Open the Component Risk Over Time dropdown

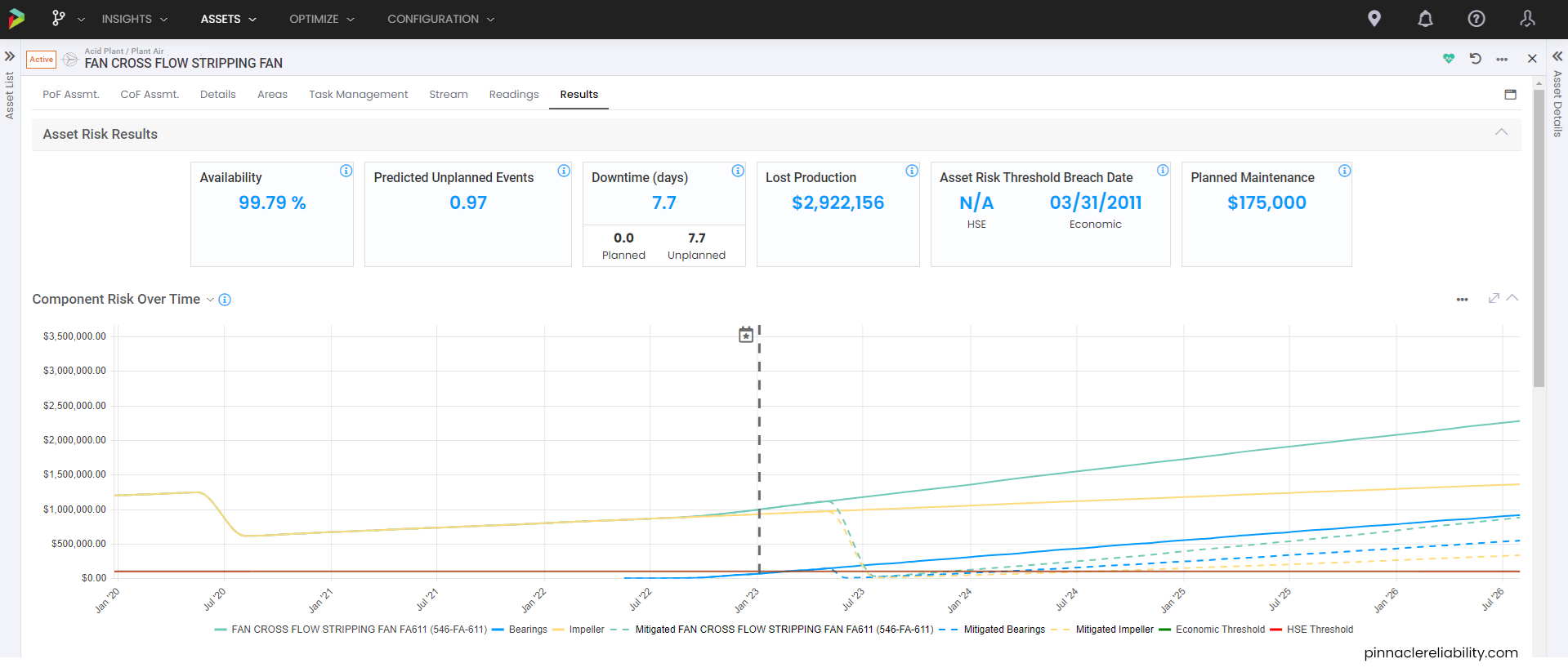click(210, 300)
